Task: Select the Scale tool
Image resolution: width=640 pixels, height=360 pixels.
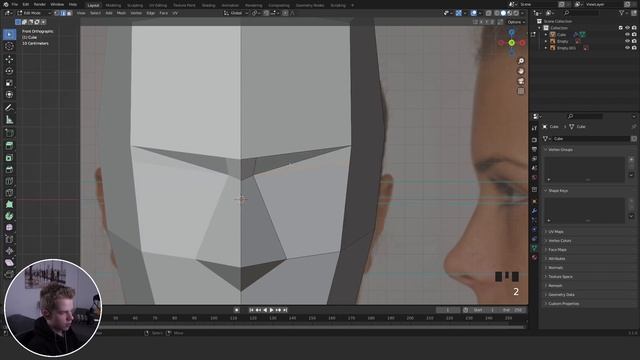Action: pos(9,83)
